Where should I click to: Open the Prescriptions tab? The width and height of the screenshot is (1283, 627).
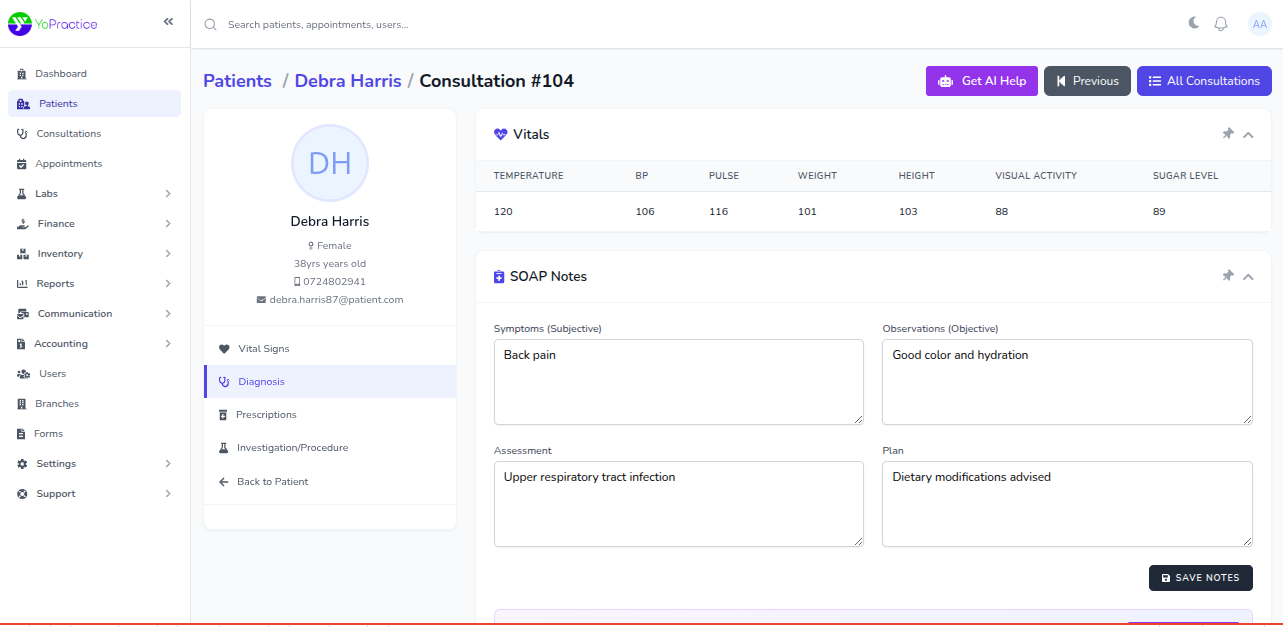coord(266,415)
